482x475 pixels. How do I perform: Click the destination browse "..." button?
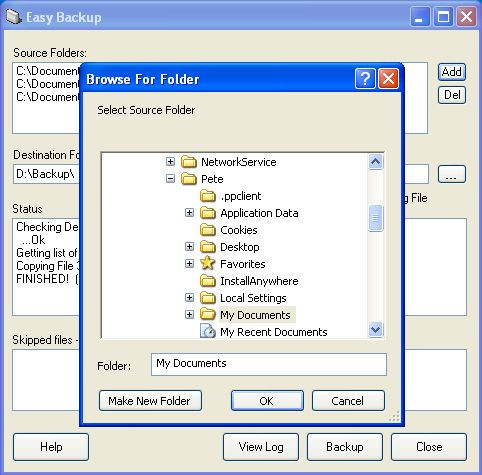(x=452, y=174)
